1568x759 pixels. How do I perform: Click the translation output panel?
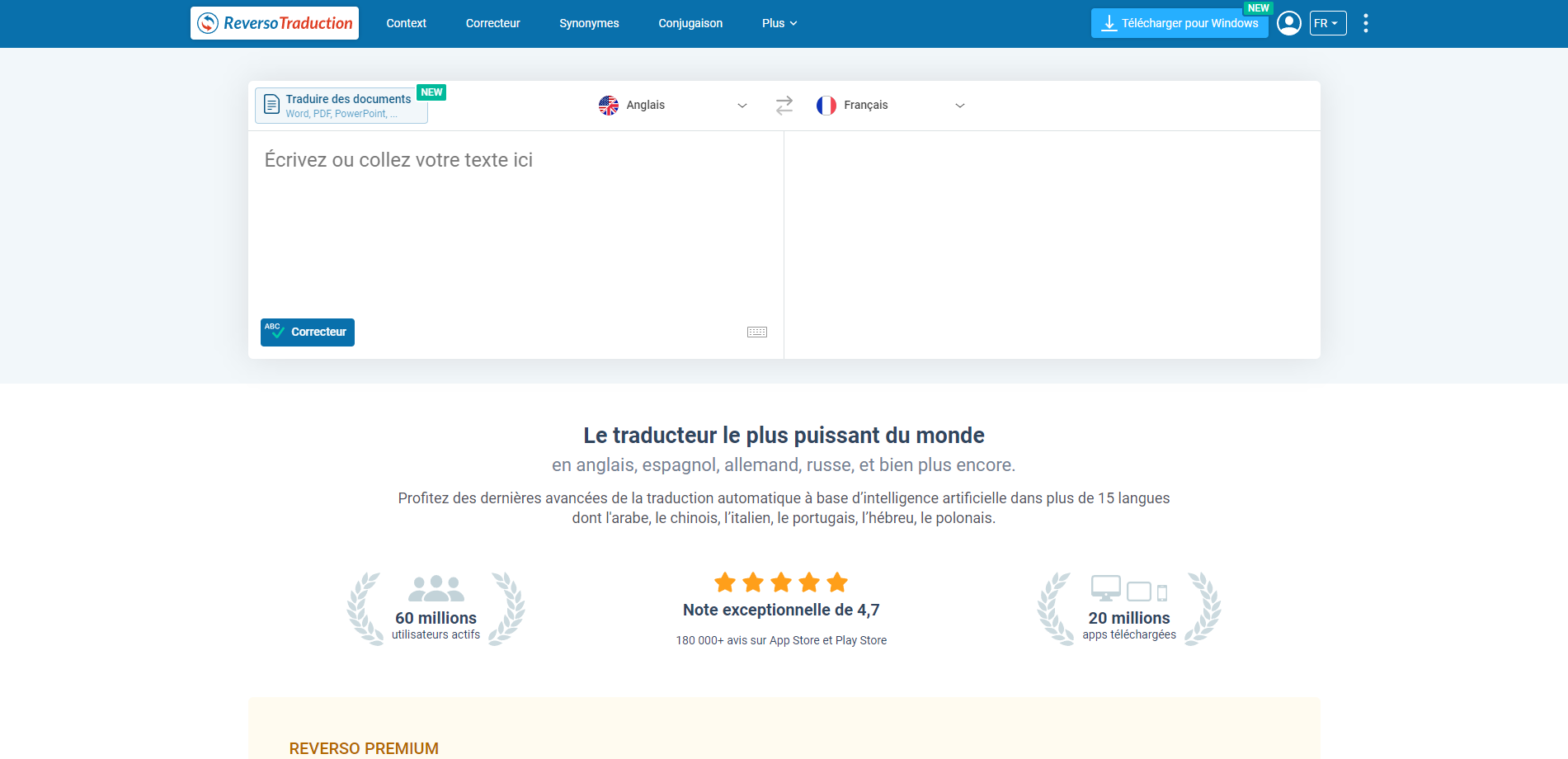tap(1052, 245)
